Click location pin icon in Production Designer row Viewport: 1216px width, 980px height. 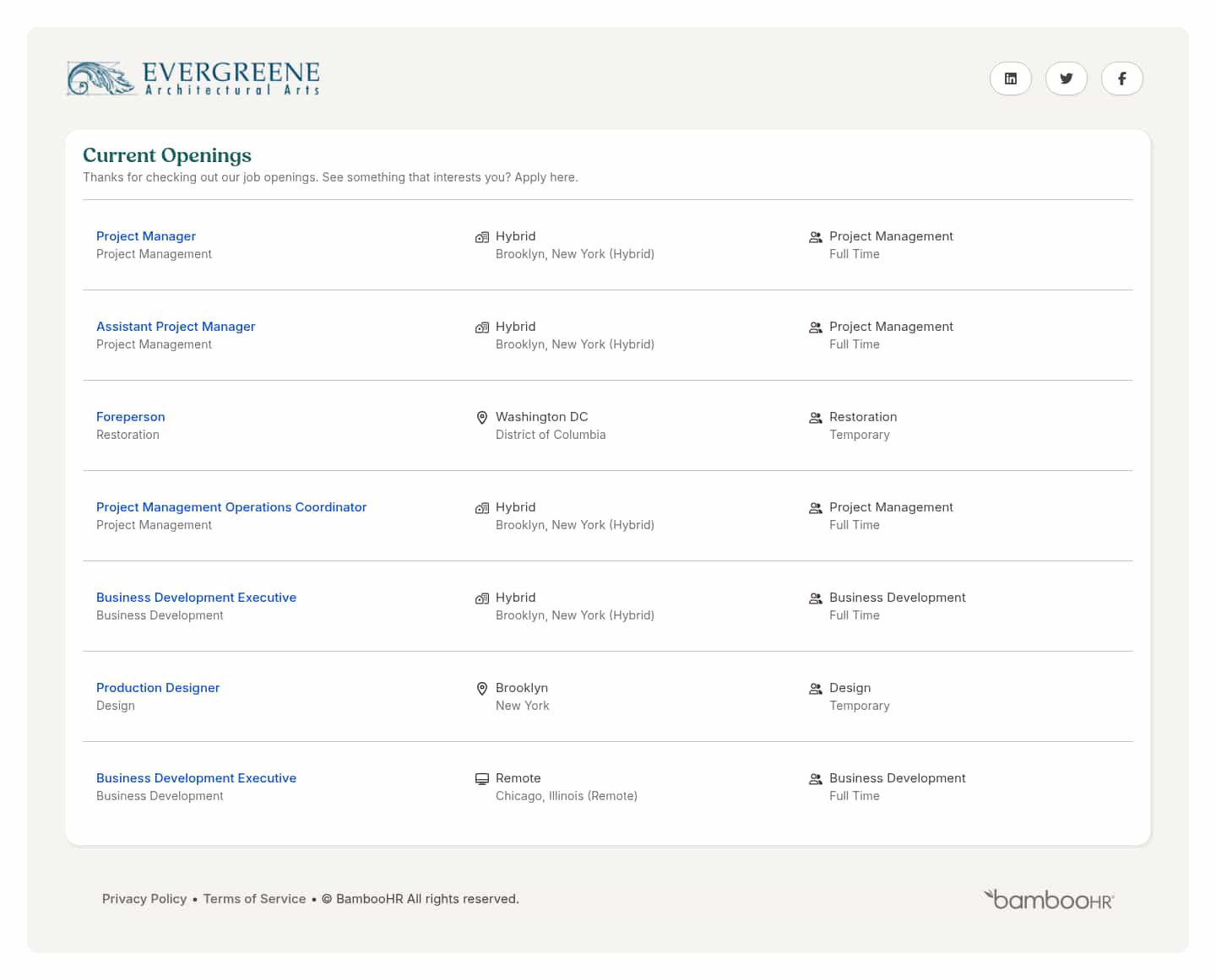click(482, 689)
